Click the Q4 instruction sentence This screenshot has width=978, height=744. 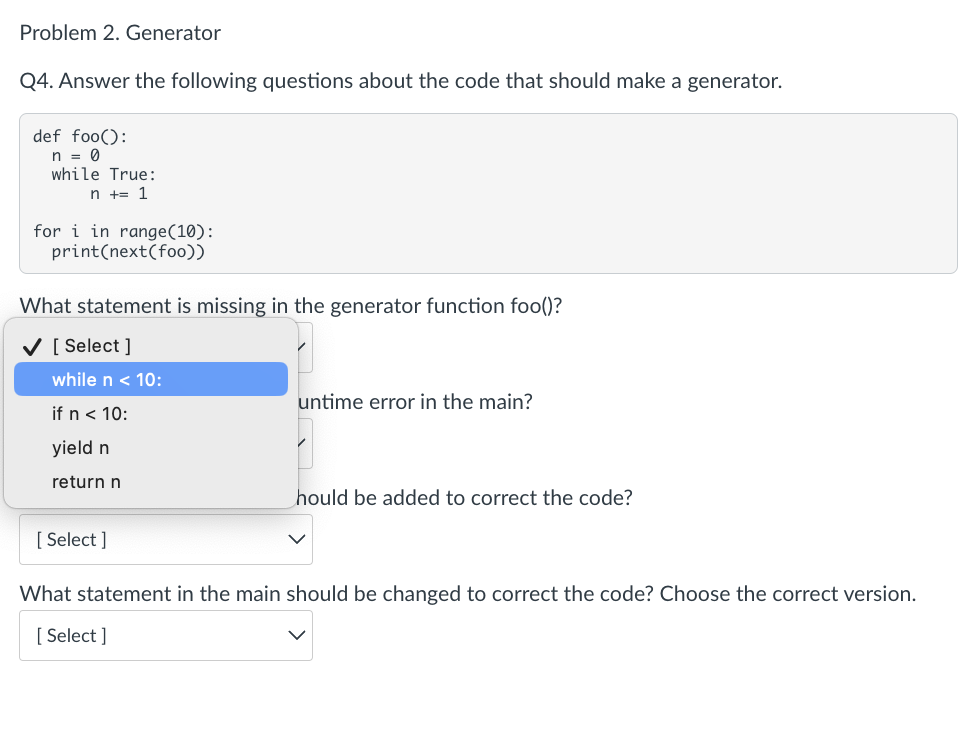[x=401, y=81]
